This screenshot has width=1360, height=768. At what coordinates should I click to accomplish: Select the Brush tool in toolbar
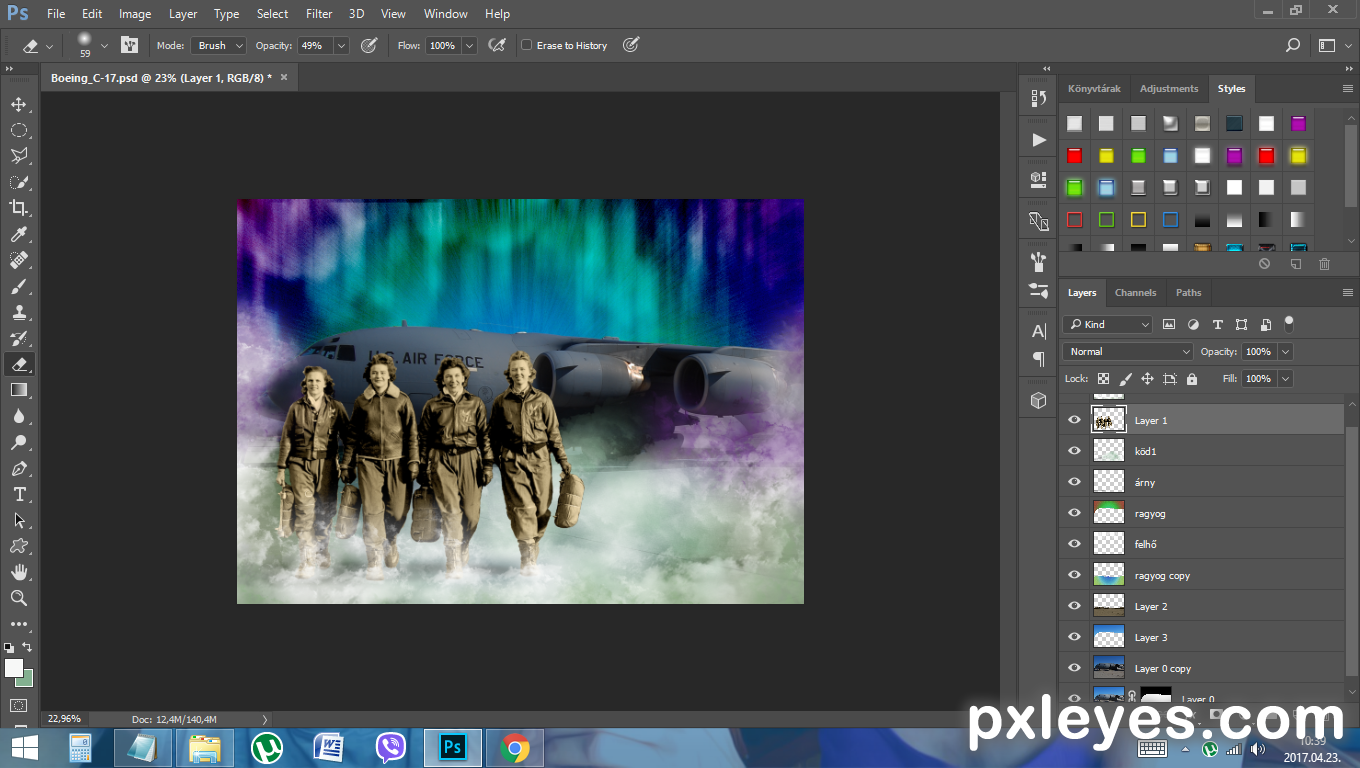(x=19, y=286)
